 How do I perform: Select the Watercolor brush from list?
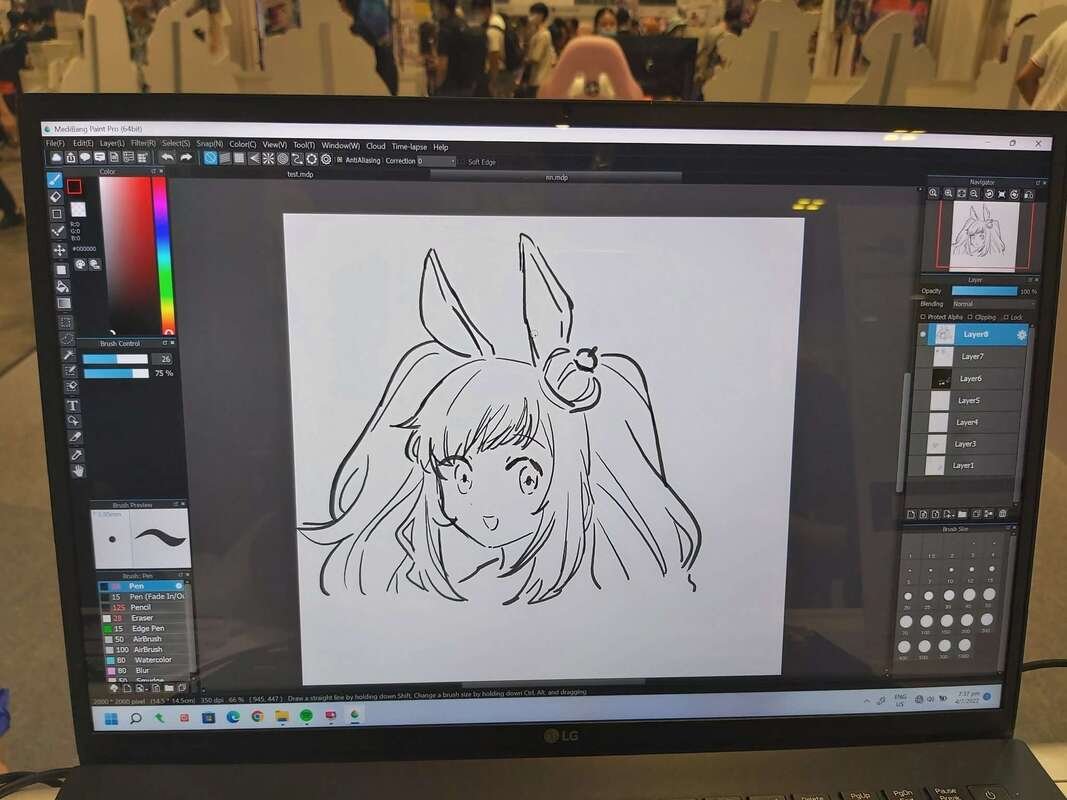[x=151, y=660]
